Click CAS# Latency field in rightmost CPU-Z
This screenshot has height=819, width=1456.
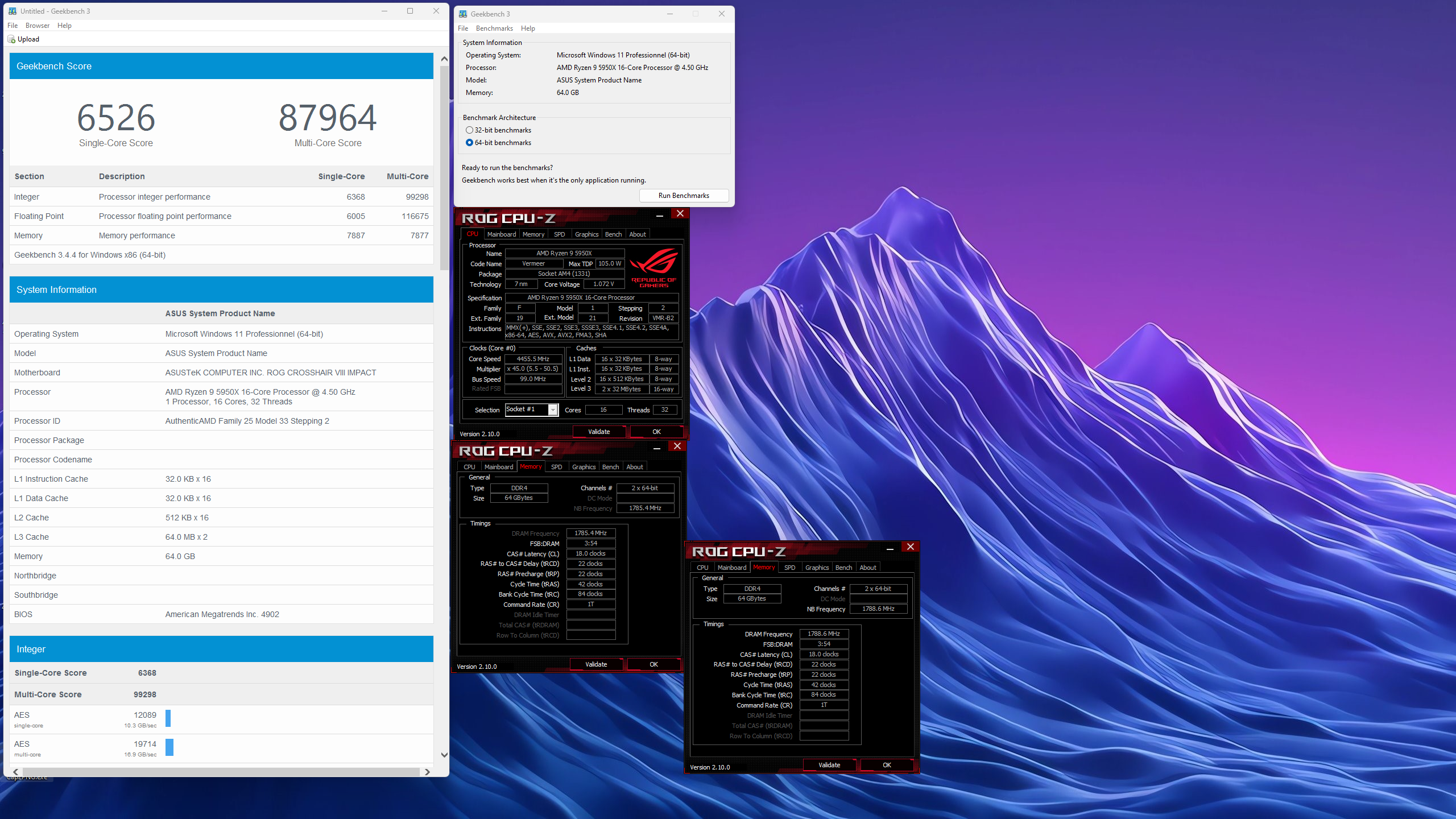click(824, 654)
